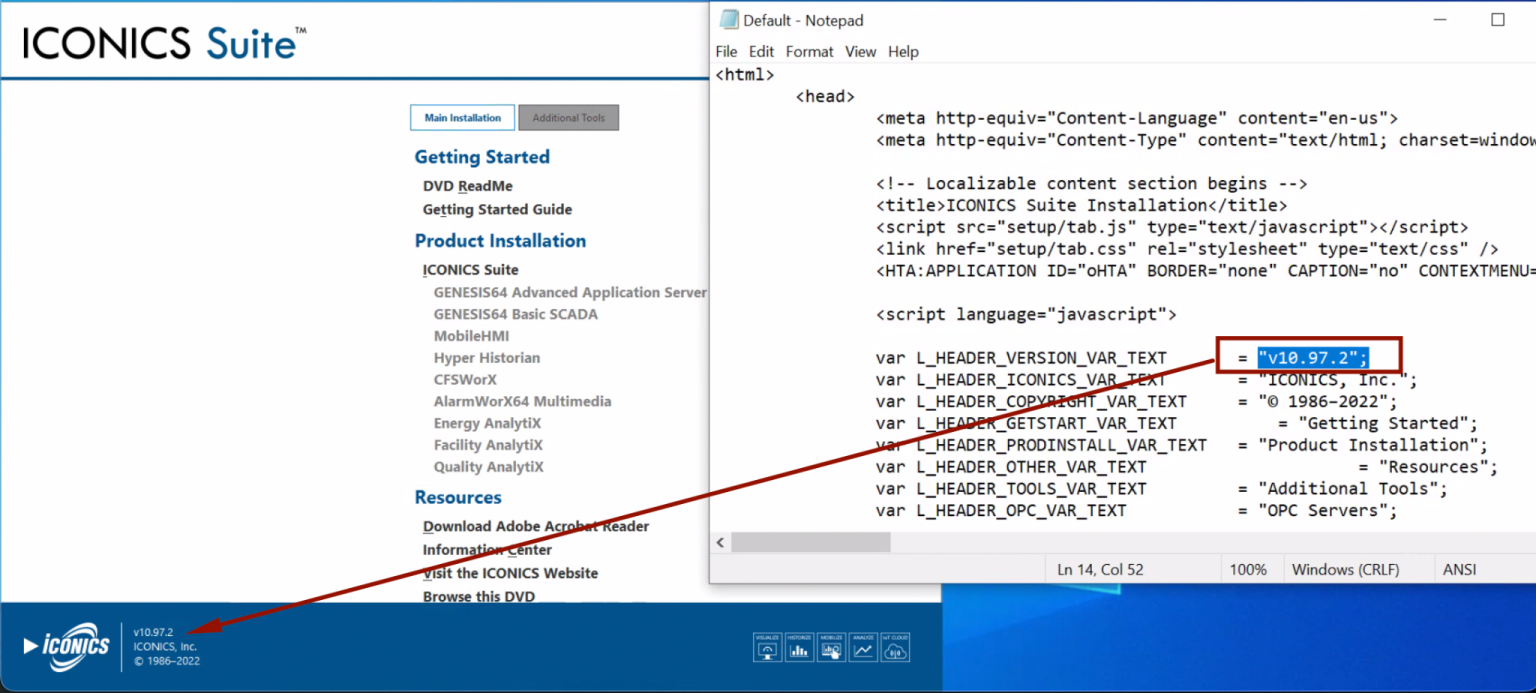Open the DVD ReadMe link
Viewport: 1536px width, 693px height.
467,186
